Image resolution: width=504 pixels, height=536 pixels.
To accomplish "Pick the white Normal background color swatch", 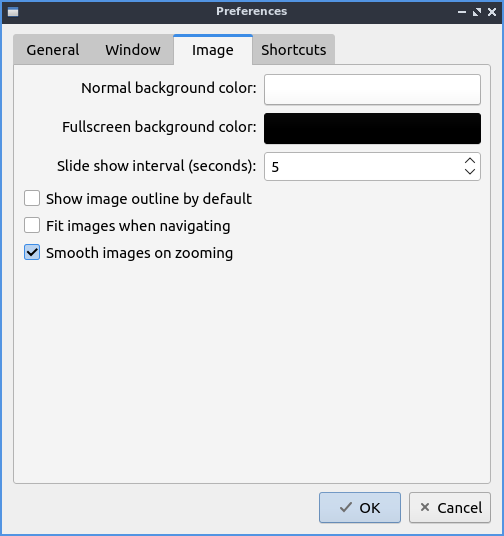I will [x=372, y=90].
